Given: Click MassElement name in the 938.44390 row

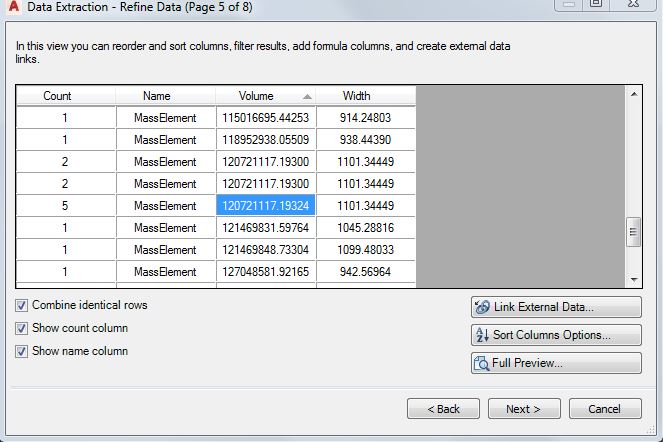Looking at the screenshot, I should click(166, 140).
